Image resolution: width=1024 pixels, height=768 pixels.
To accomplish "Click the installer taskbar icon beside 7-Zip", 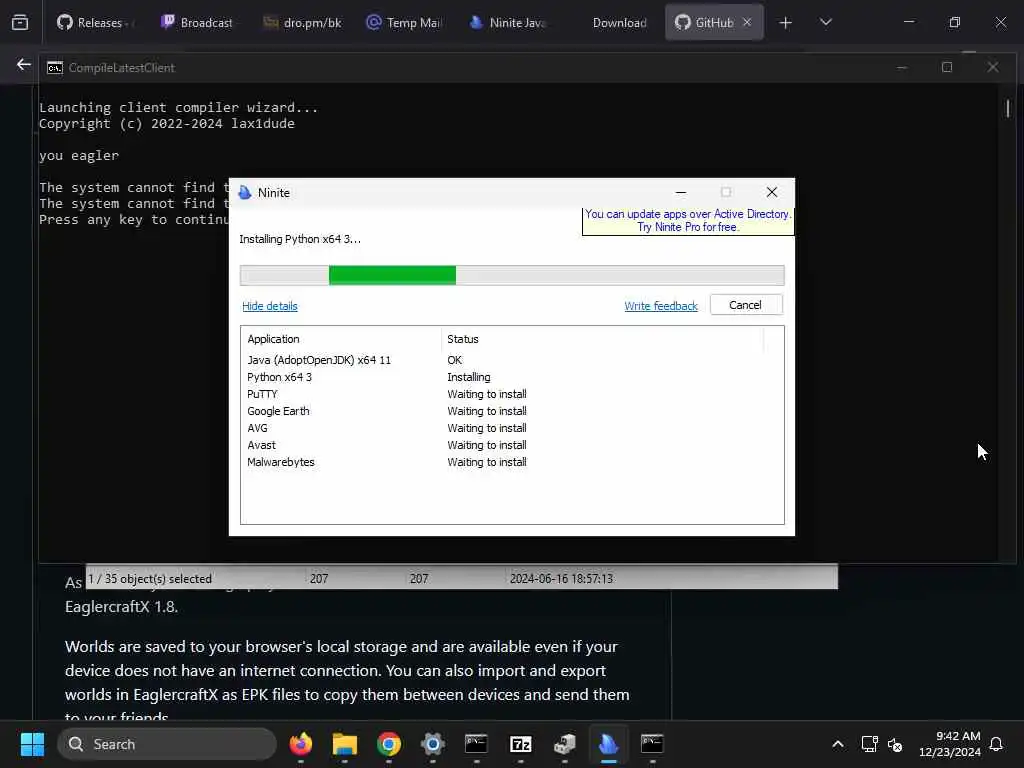I will pyautogui.click(x=564, y=744).
